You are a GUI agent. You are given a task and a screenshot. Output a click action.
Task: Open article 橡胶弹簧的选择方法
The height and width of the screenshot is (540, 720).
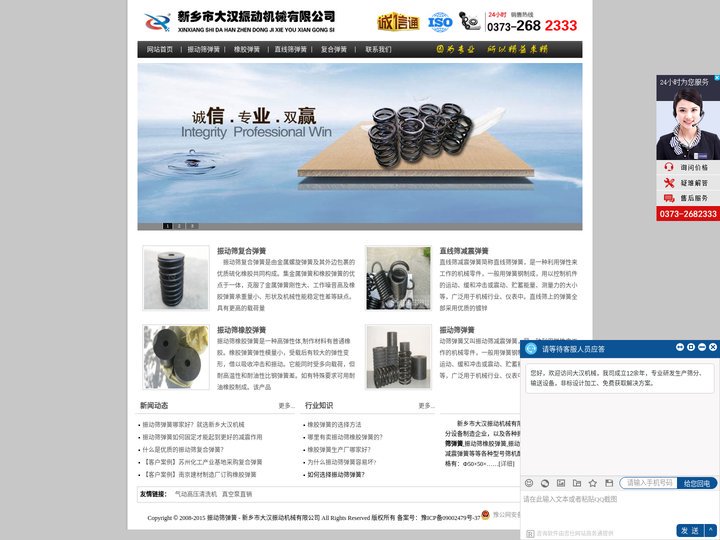coord(334,425)
